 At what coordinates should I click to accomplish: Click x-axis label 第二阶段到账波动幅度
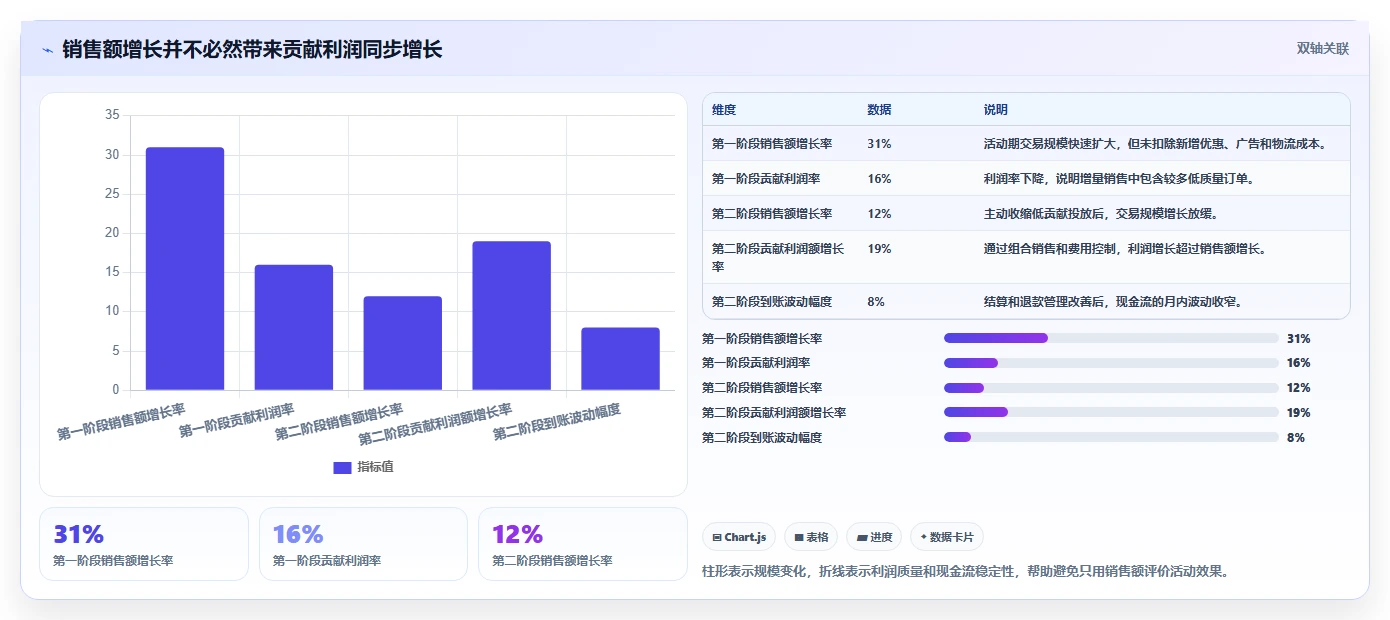point(557,422)
